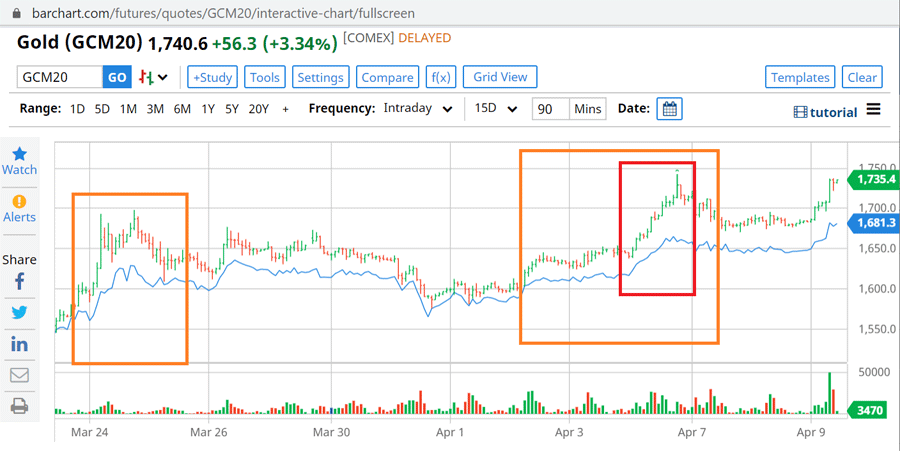The height and width of the screenshot is (451, 900).
Task: Open the tutorial video link
Action: [825, 112]
